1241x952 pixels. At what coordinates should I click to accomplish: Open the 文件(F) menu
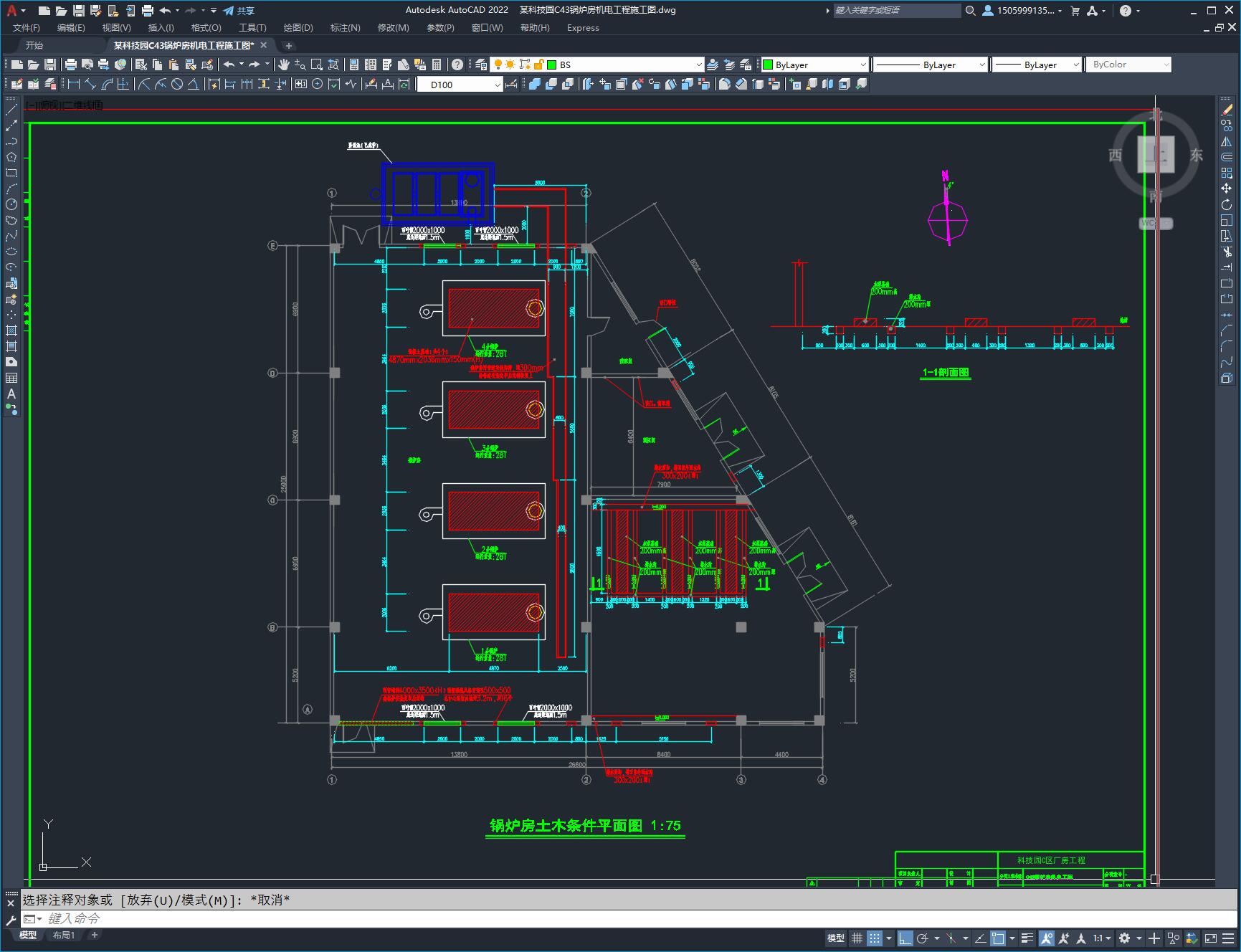click(x=27, y=27)
